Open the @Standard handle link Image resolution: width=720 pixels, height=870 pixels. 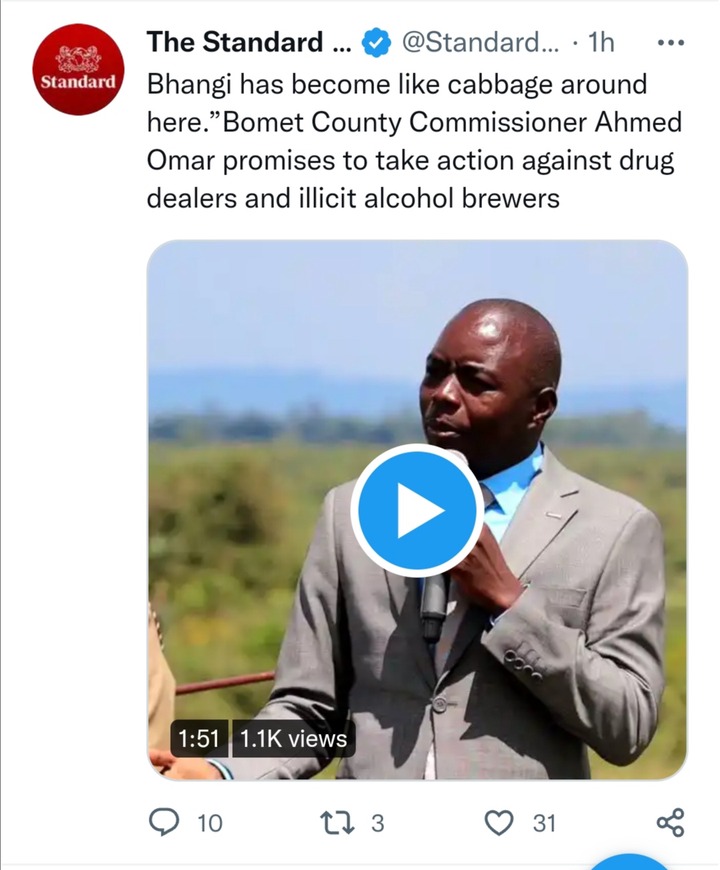(x=480, y=42)
